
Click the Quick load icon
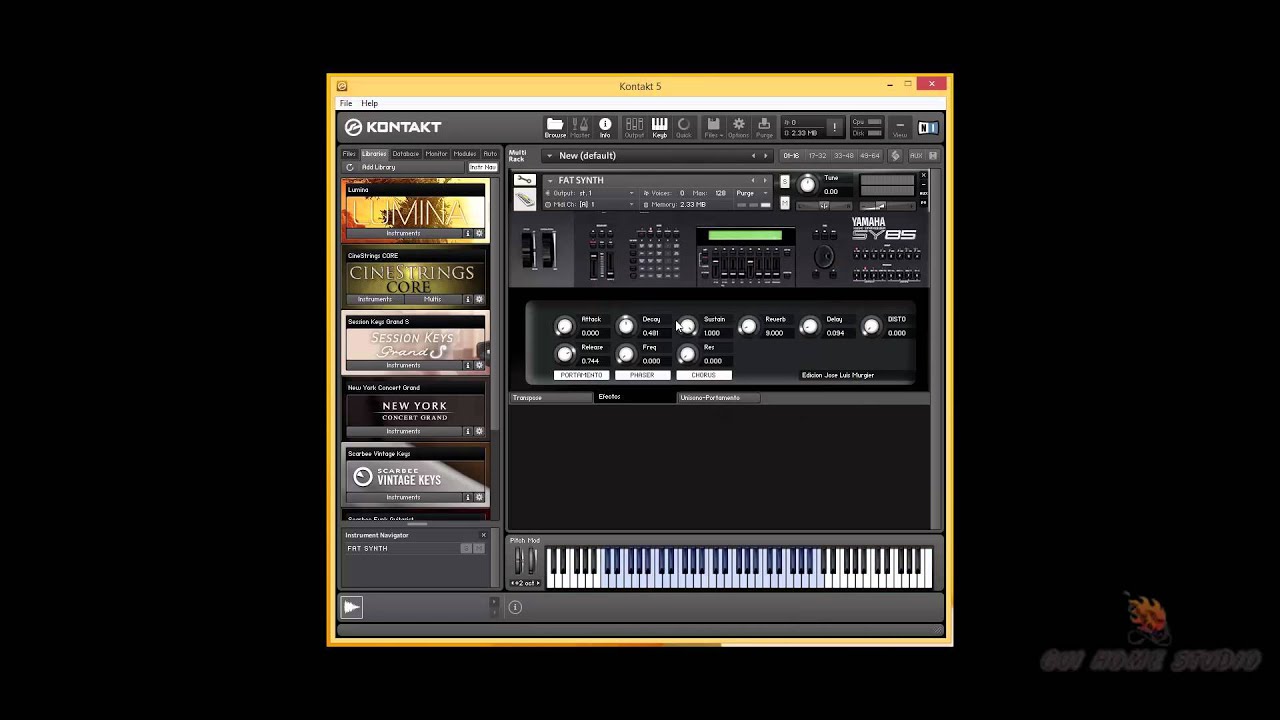pyautogui.click(x=684, y=128)
